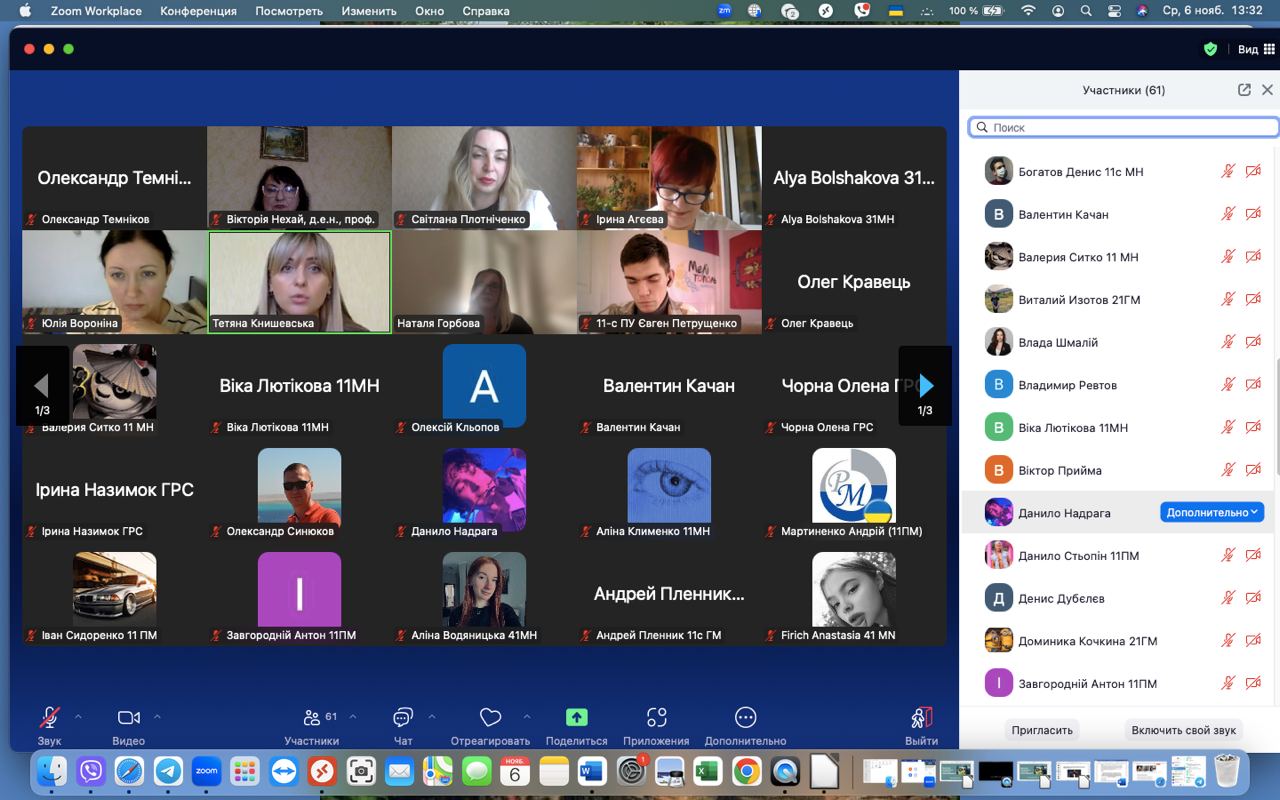The width and height of the screenshot is (1280, 800).
Task: Click Включить свой звук unmute button
Action: [1184, 730]
